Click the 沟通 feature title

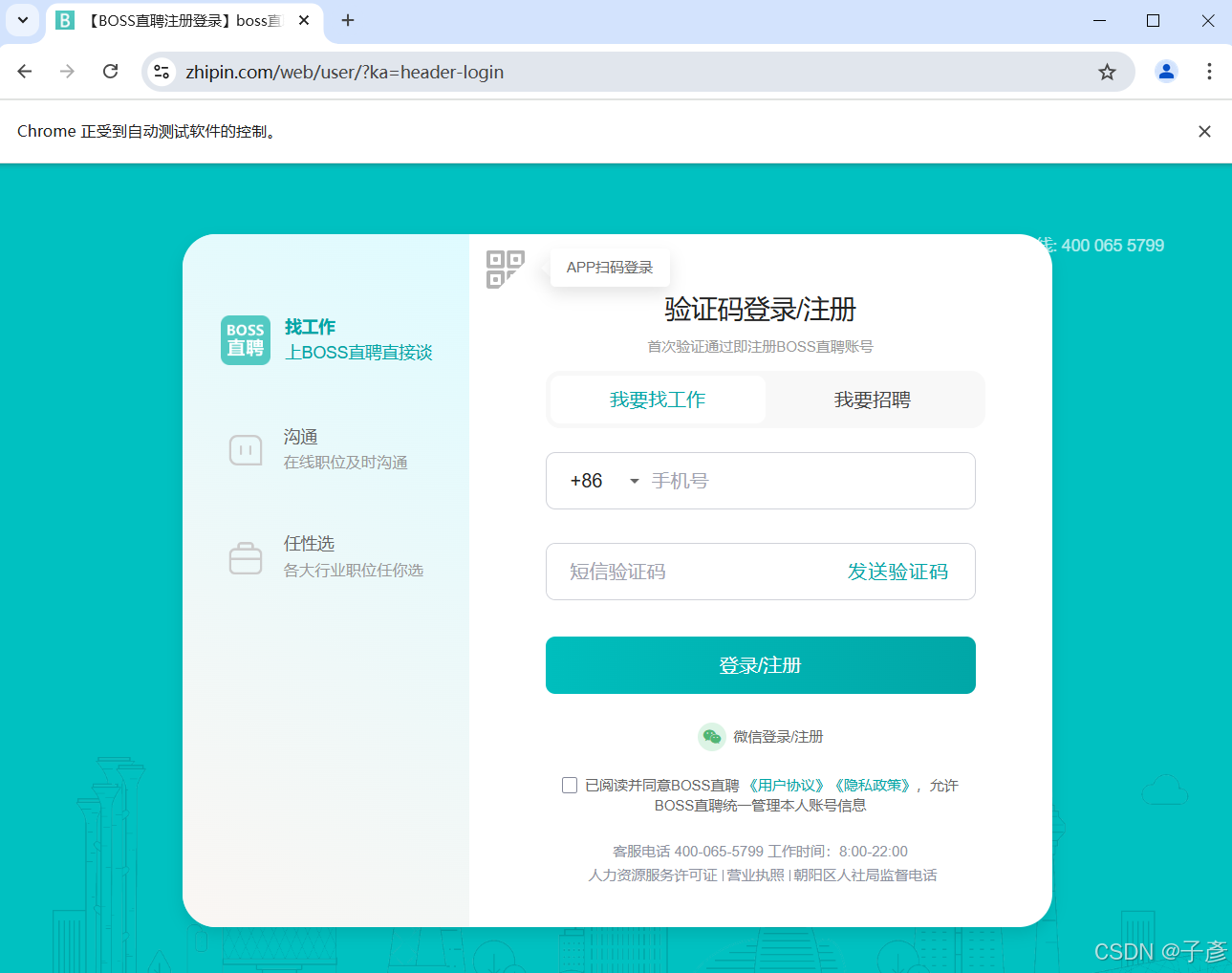click(300, 437)
